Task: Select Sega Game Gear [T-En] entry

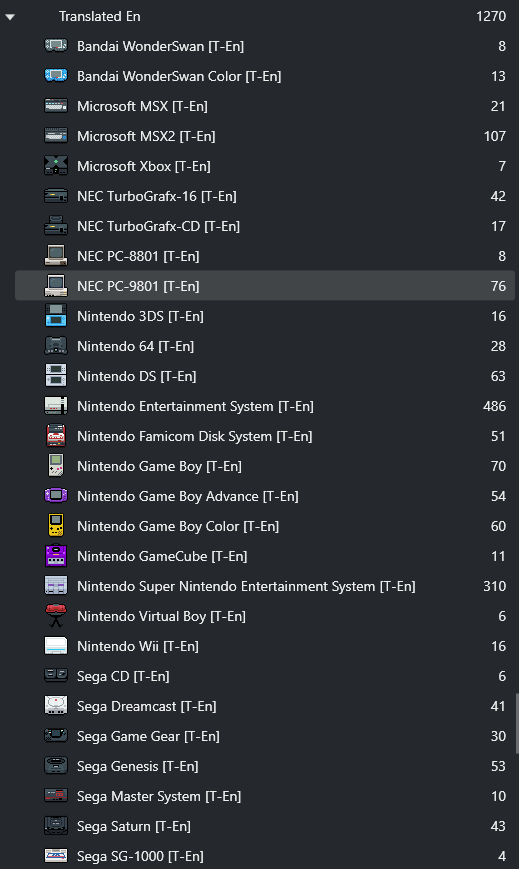Action: (264, 736)
